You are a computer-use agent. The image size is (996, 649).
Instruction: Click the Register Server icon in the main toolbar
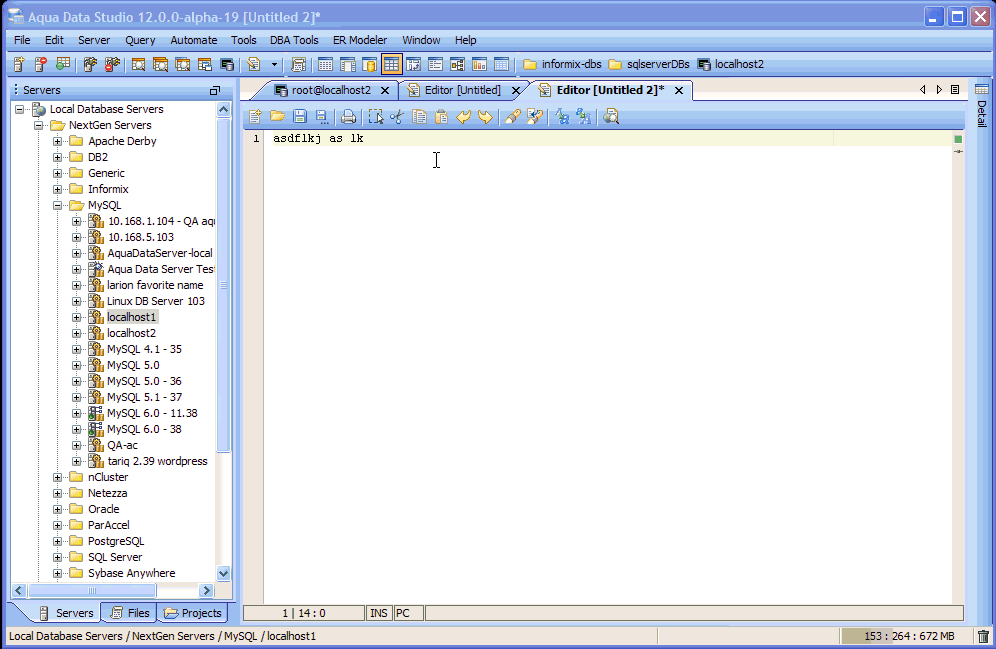(19, 64)
